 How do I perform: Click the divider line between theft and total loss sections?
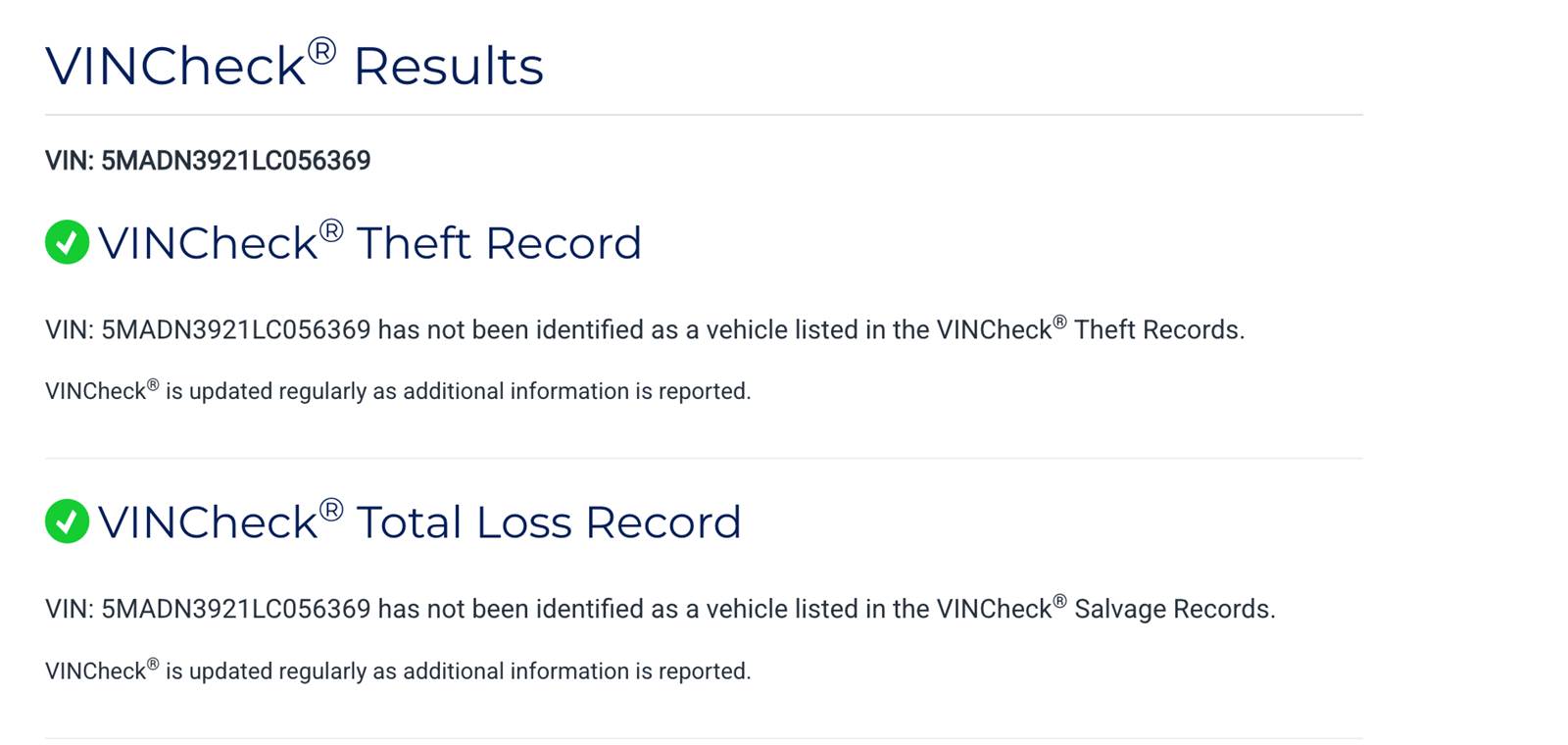pos(704,458)
